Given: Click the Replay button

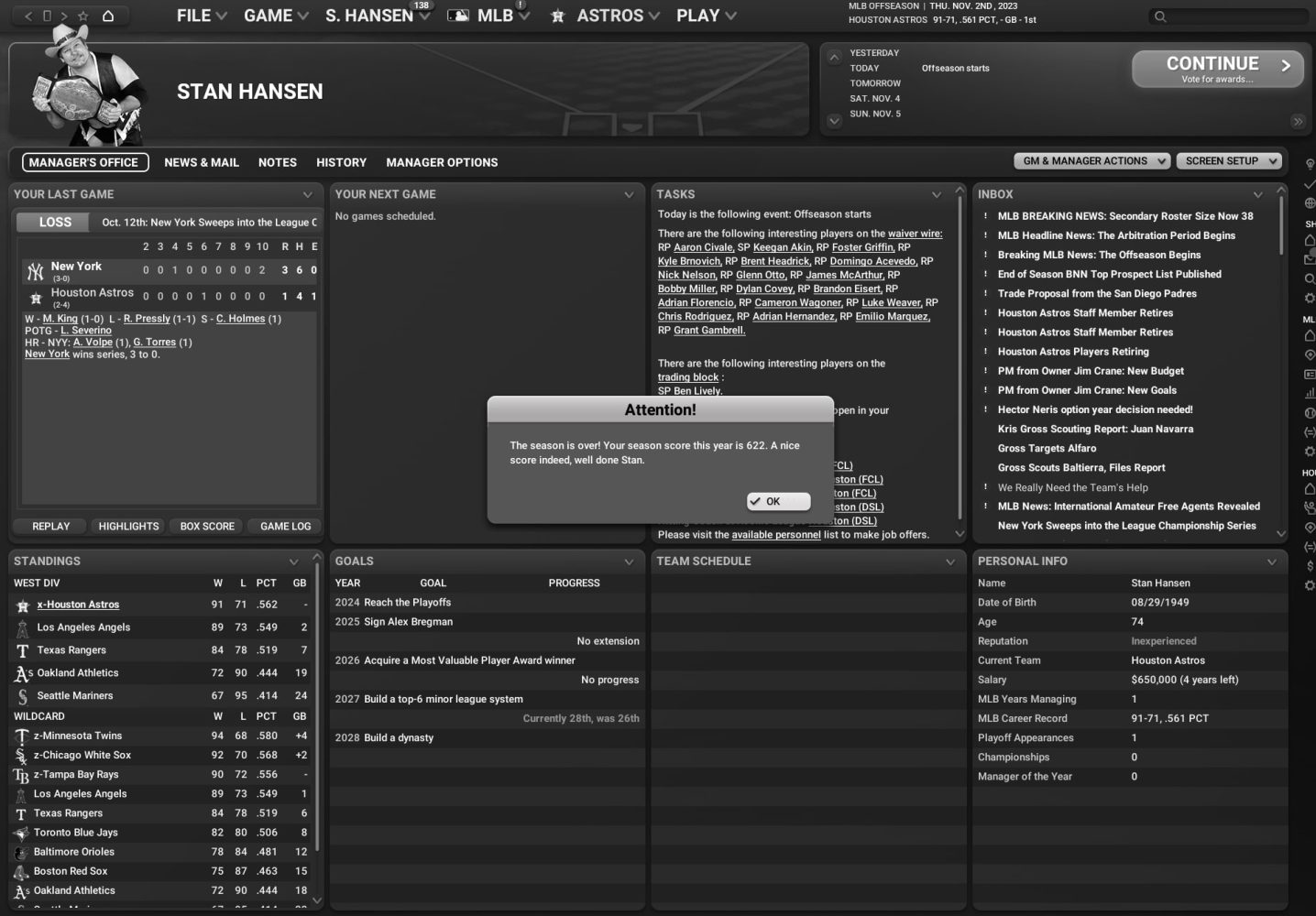Looking at the screenshot, I should click(51, 527).
